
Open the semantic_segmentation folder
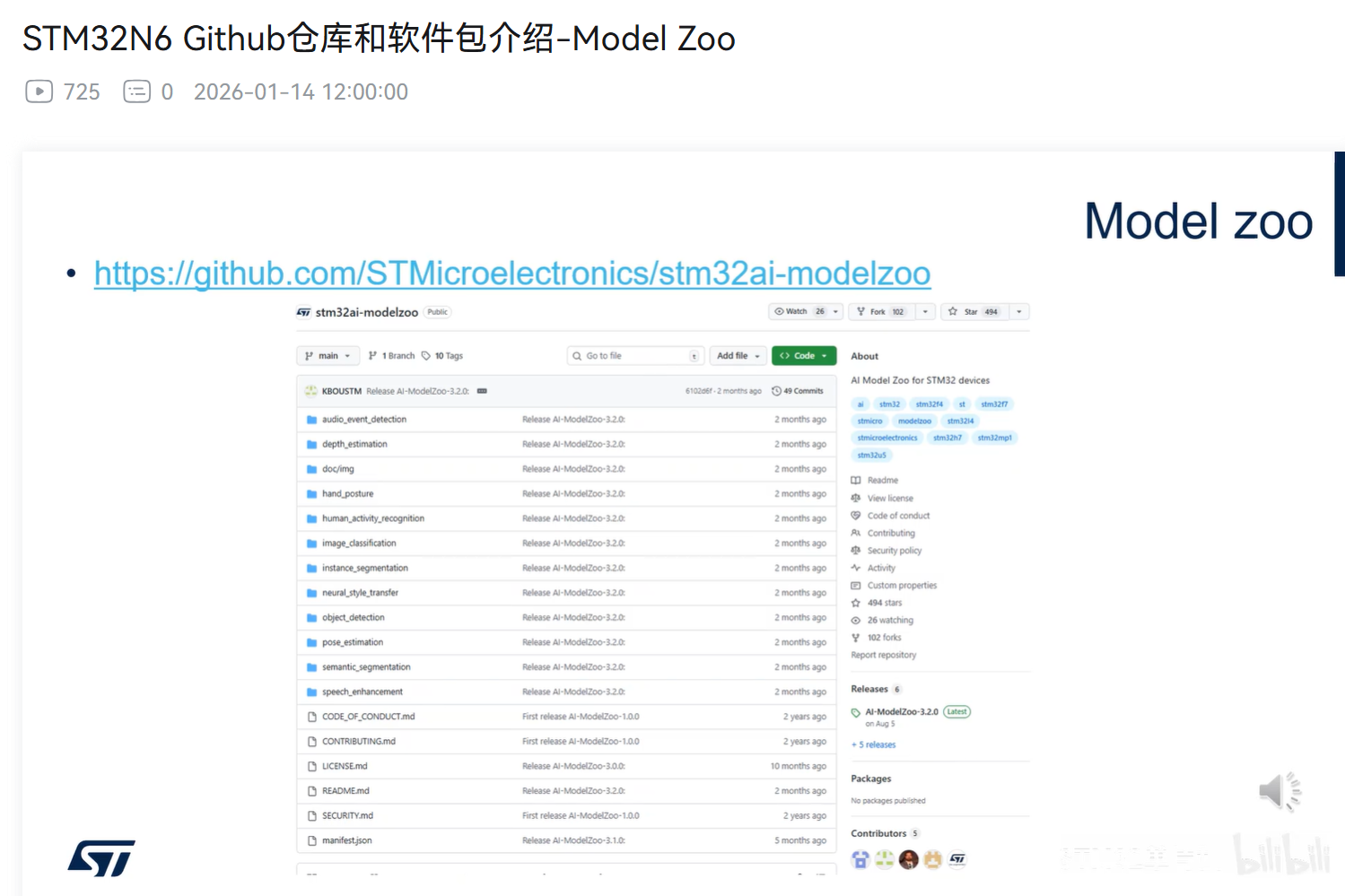[366, 667]
